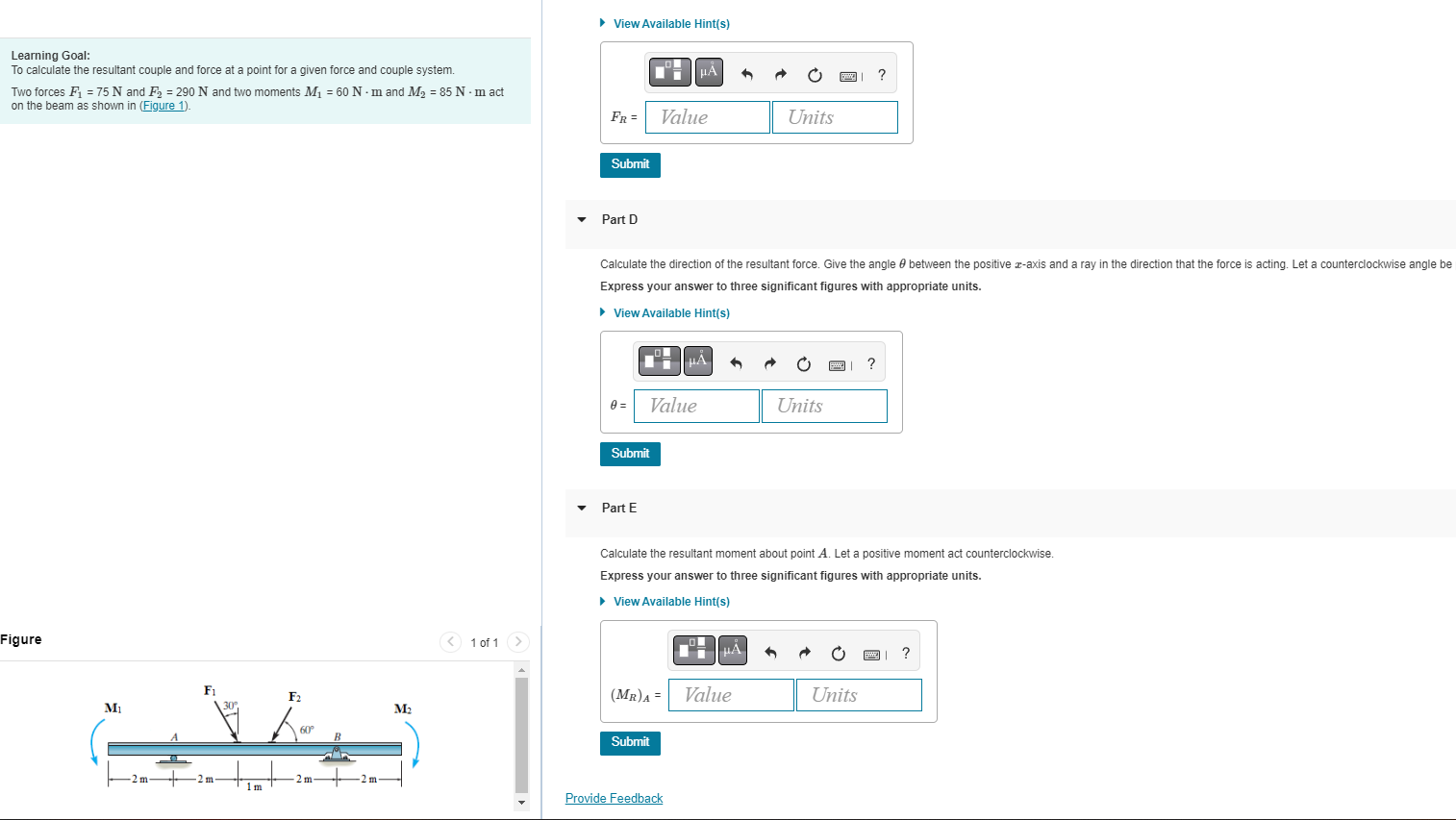Redo the entry in the FR answer box
Viewport: 1456px width, 820px height.
(780, 74)
